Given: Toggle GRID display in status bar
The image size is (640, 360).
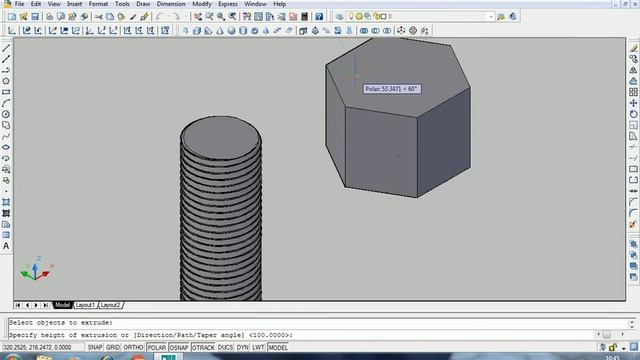Looking at the screenshot, I should coord(113,347).
